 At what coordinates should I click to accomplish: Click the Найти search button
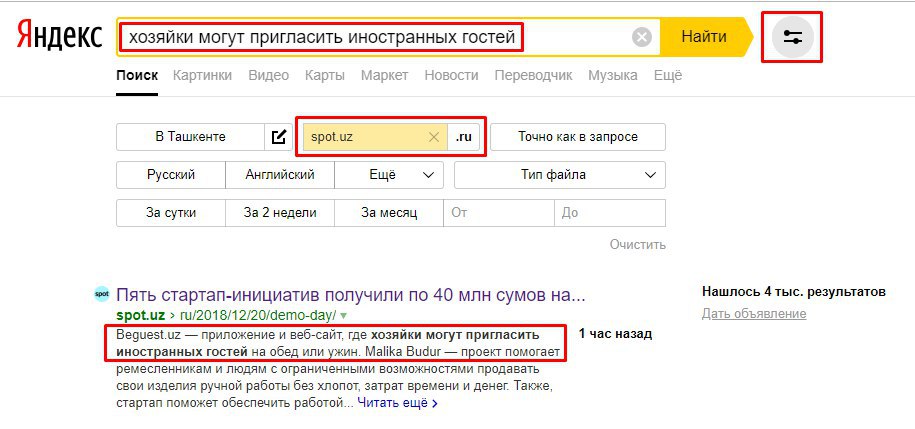point(704,37)
